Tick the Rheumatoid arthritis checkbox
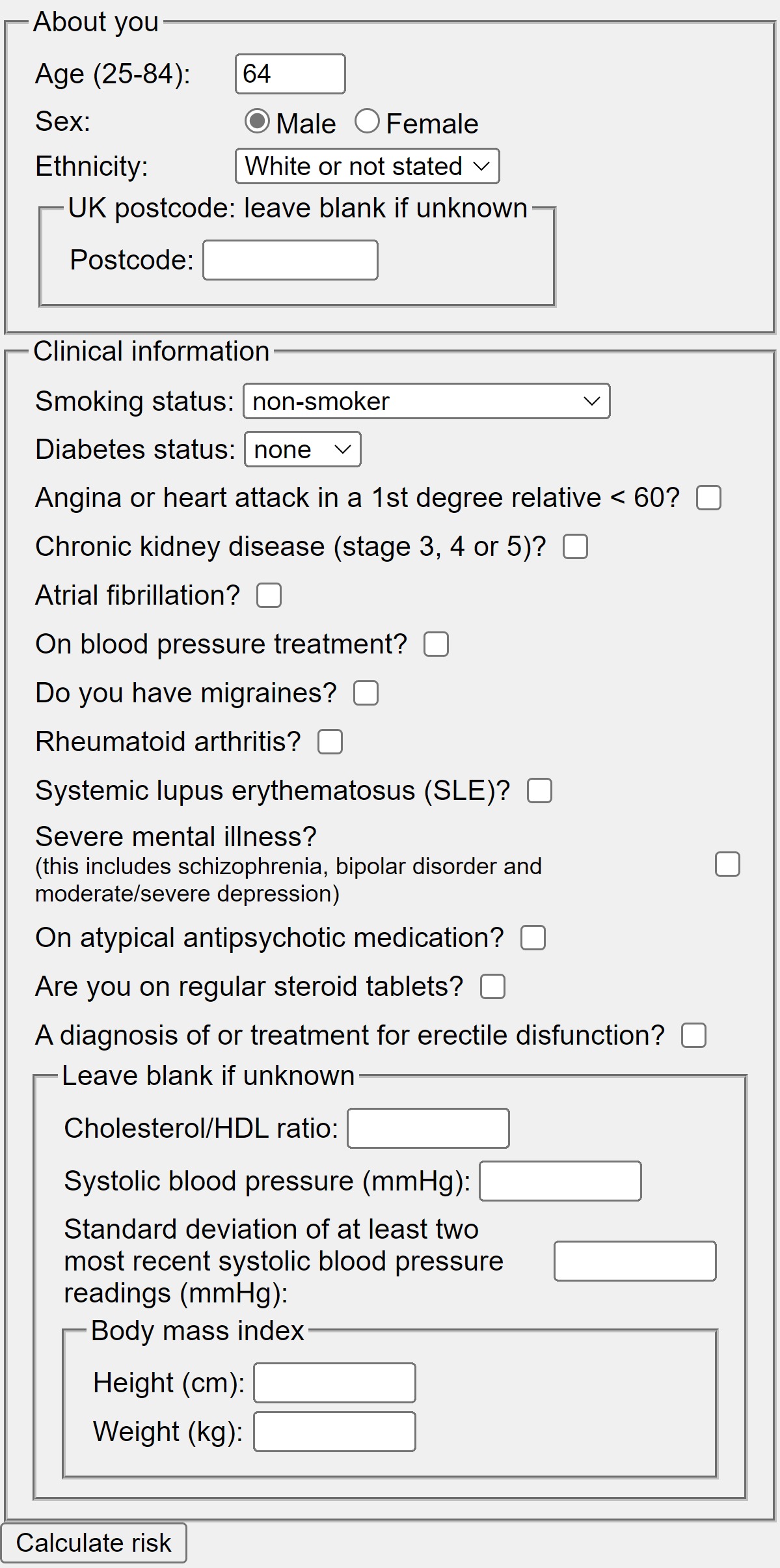This screenshot has height=1568, width=780. click(x=330, y=742)
